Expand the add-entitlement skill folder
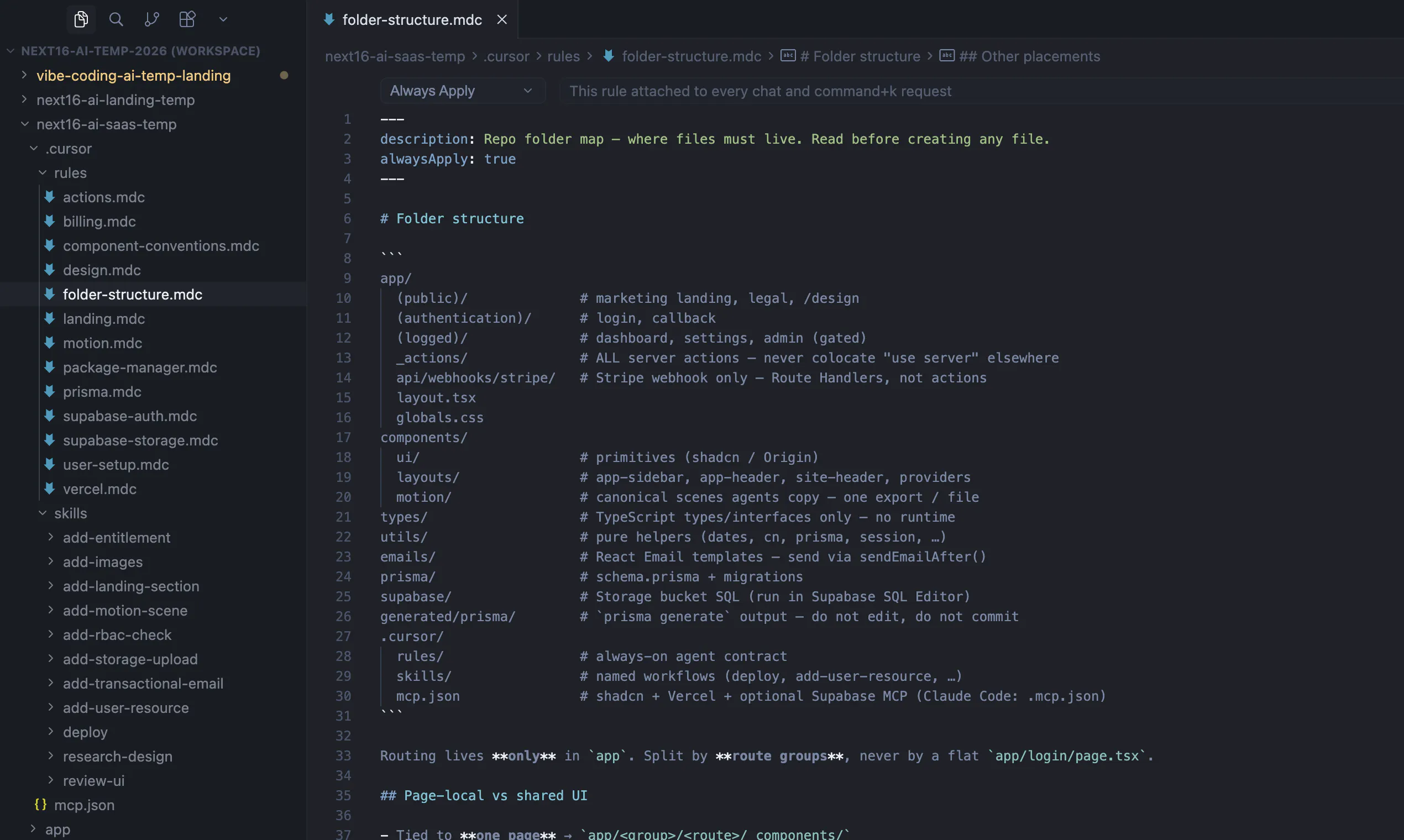Viewport: 1404px width, 840px height. pyautogui.click(x=116, y=537)
